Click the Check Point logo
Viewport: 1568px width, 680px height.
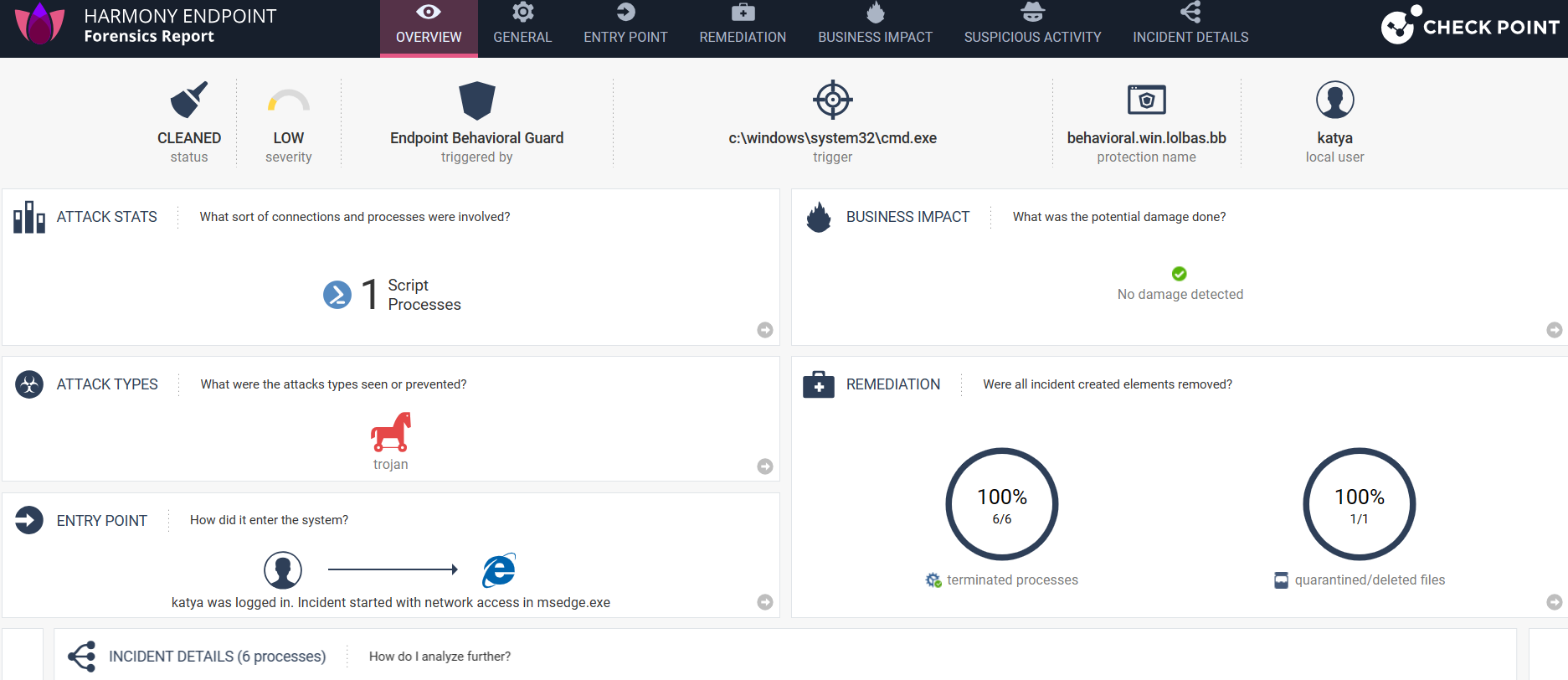coord(1470,25)
